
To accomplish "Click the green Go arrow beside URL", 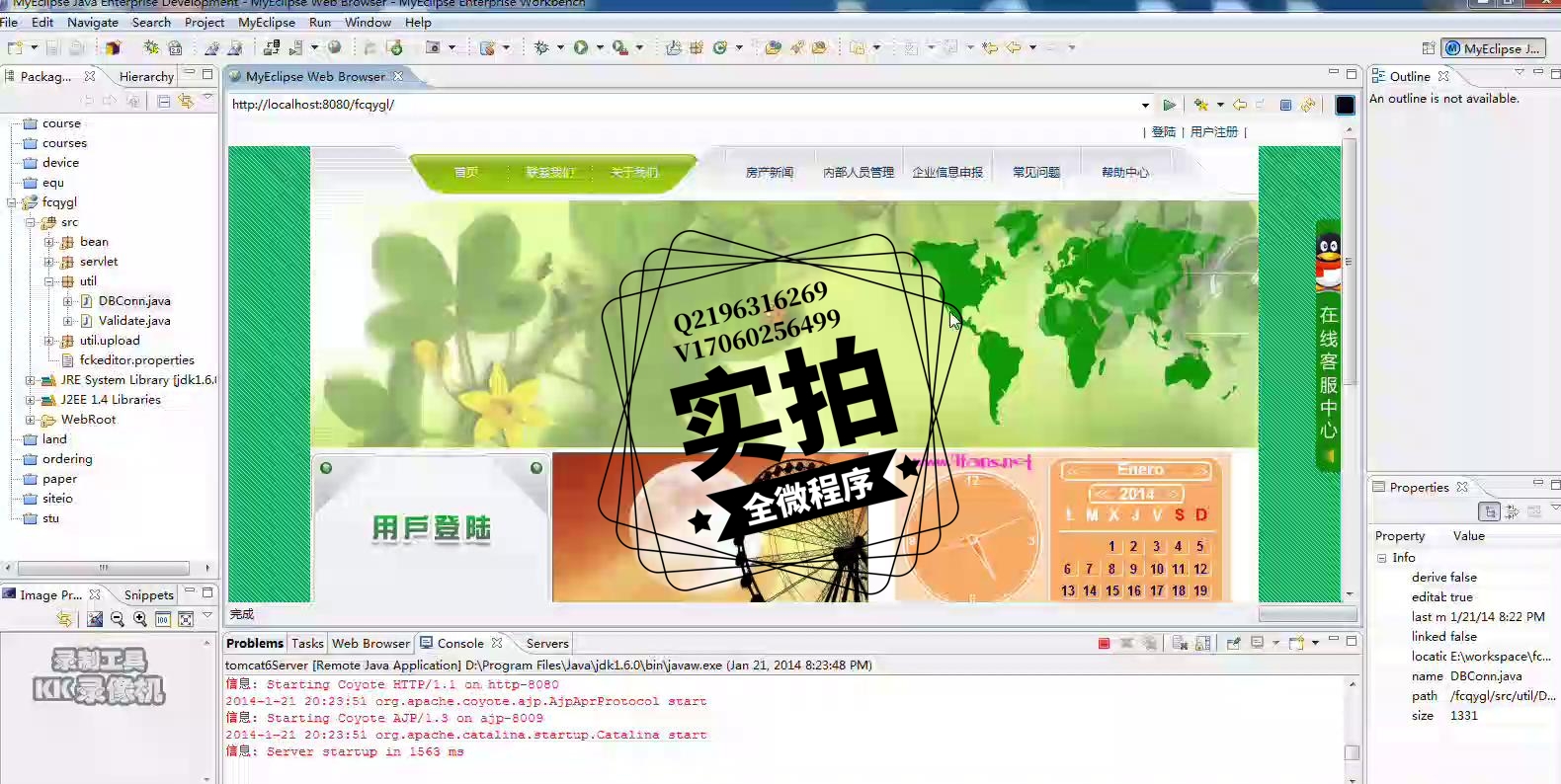I will pyautogui.click(x=1170, y=105).
